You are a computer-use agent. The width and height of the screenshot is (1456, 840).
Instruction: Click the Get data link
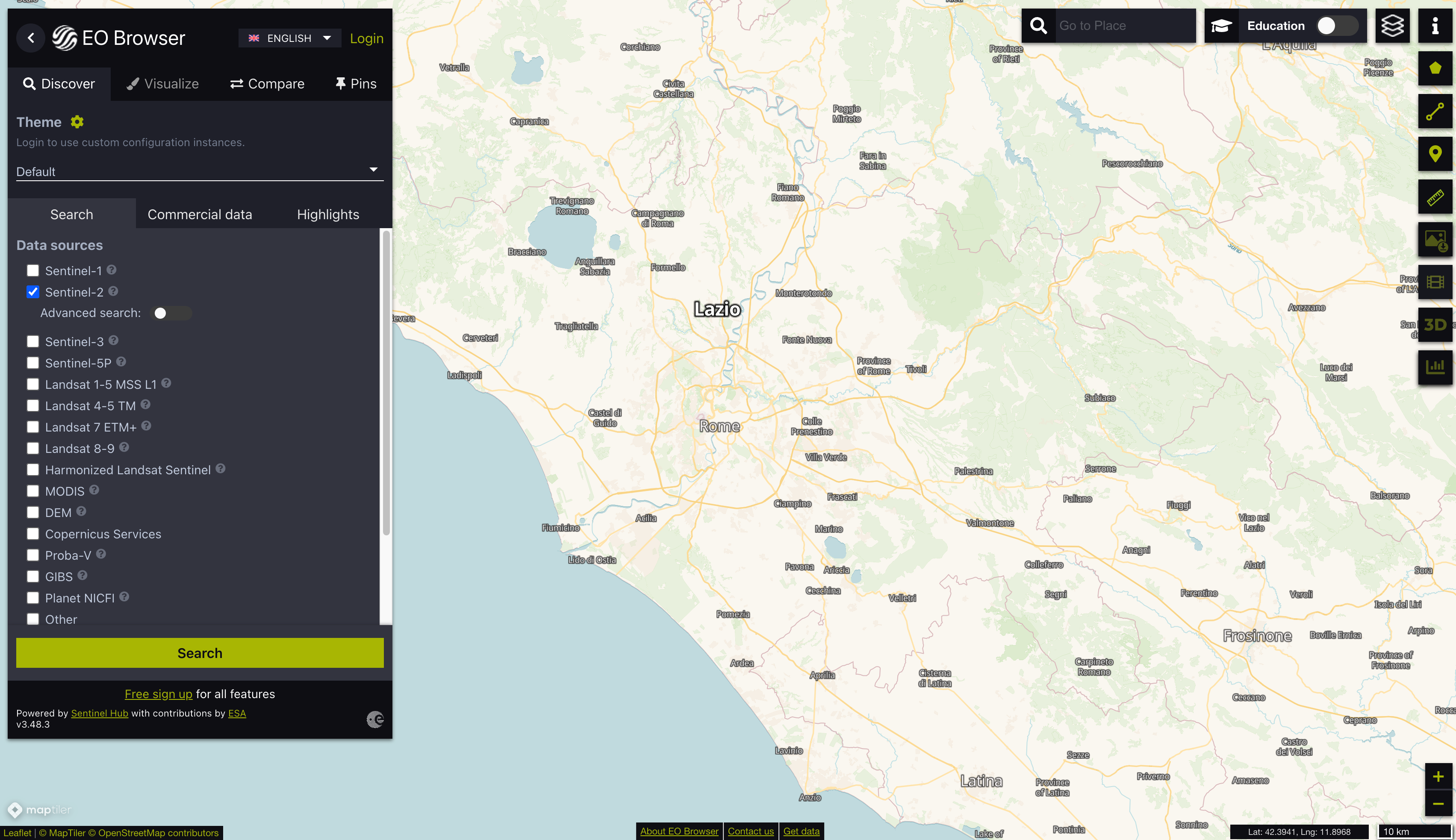[x=801, y=831]
